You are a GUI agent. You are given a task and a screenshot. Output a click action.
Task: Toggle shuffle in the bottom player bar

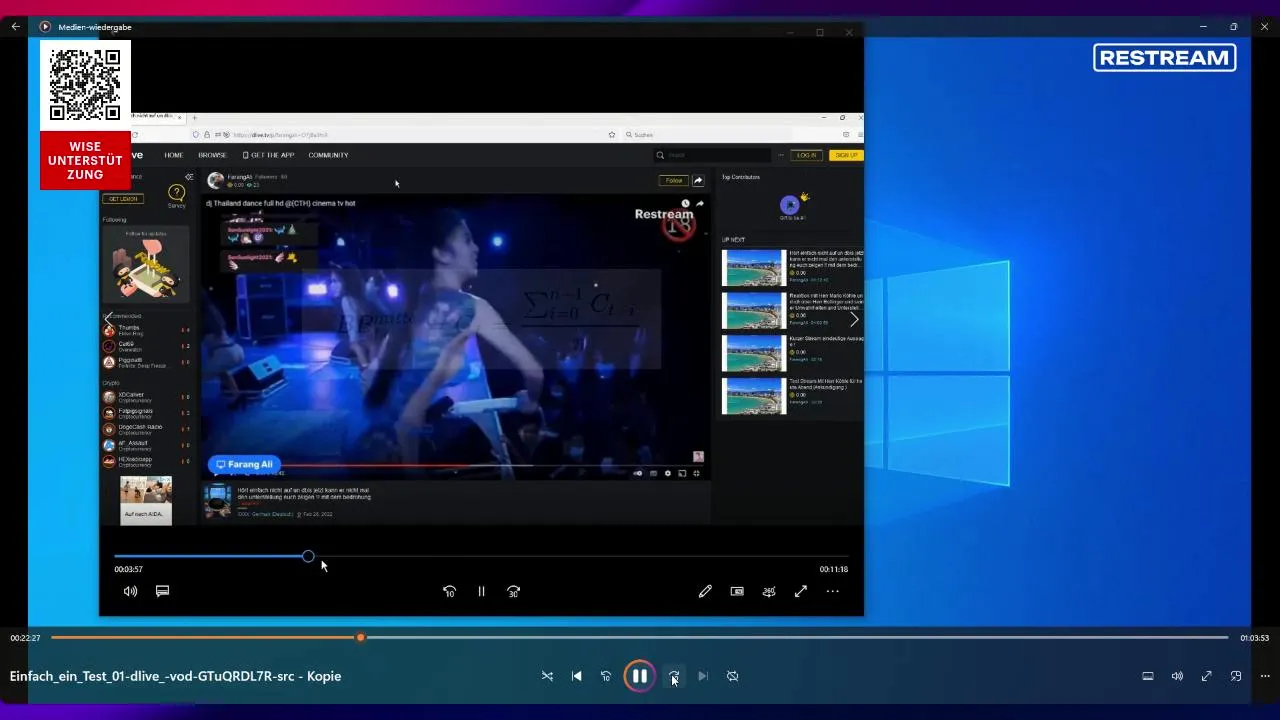pyautogui.click(x=547, y=676)
